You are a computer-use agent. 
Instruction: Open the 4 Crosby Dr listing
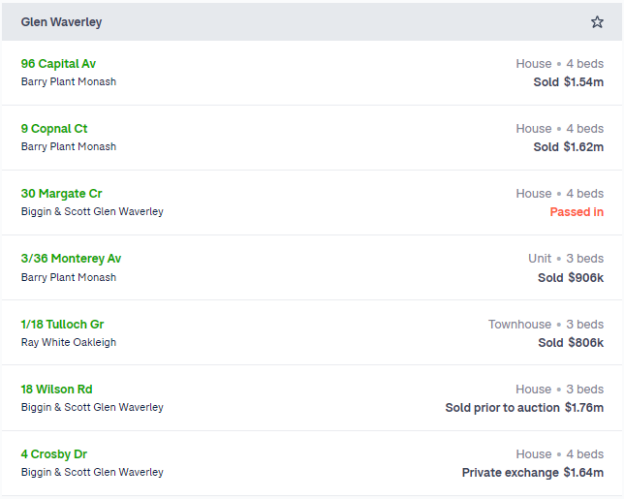click(54, 454)
